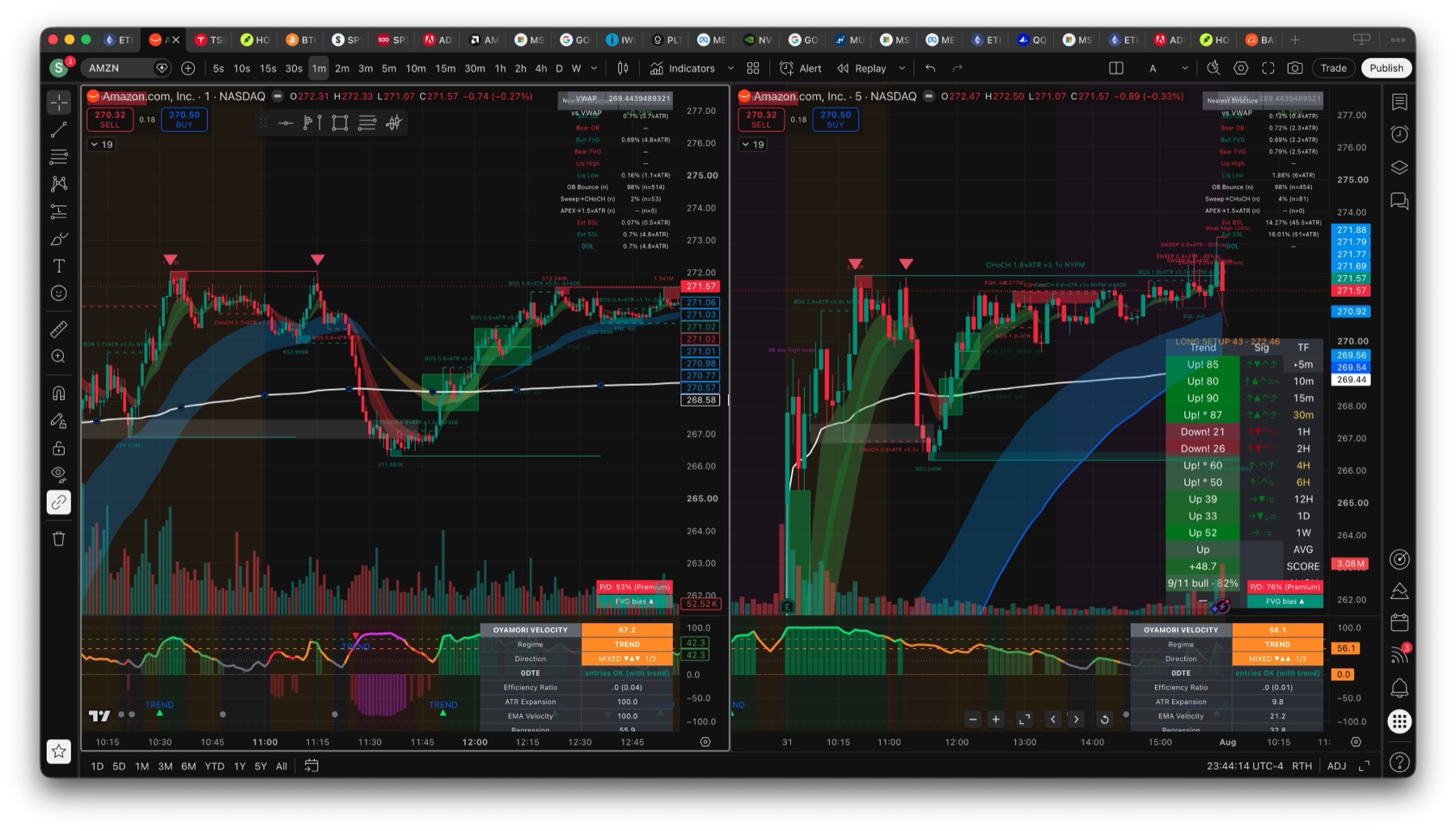Select the 1h interval
This screenshot has height=831, width=1456.
(500, 69)
